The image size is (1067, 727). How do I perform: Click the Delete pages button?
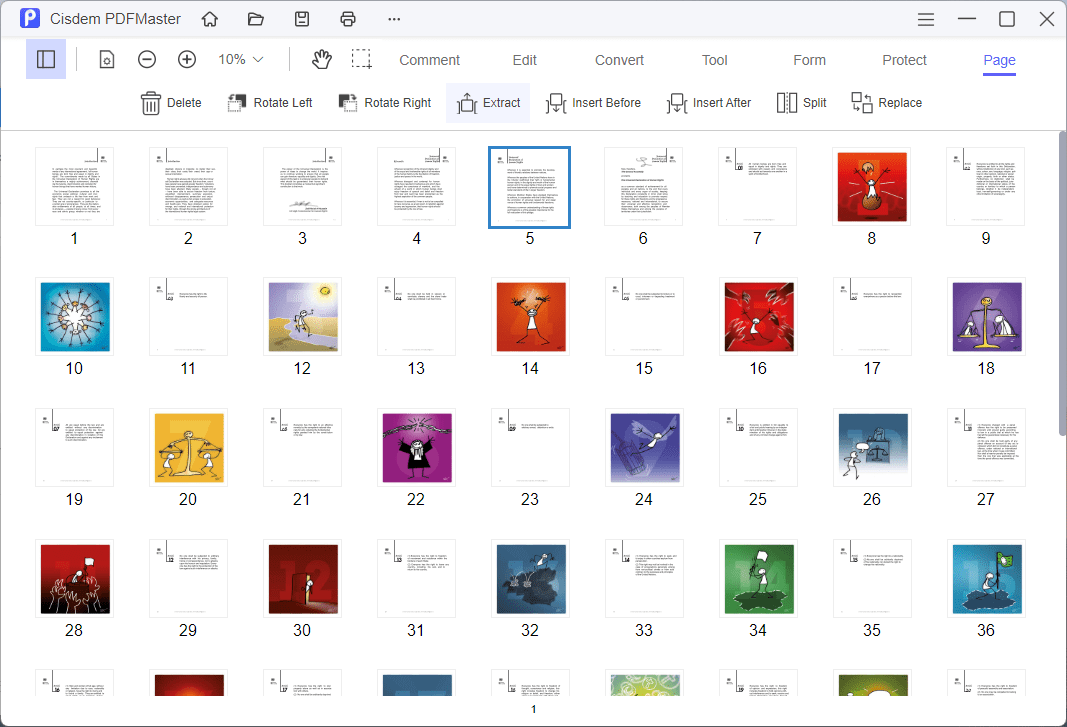pos(171,103)
